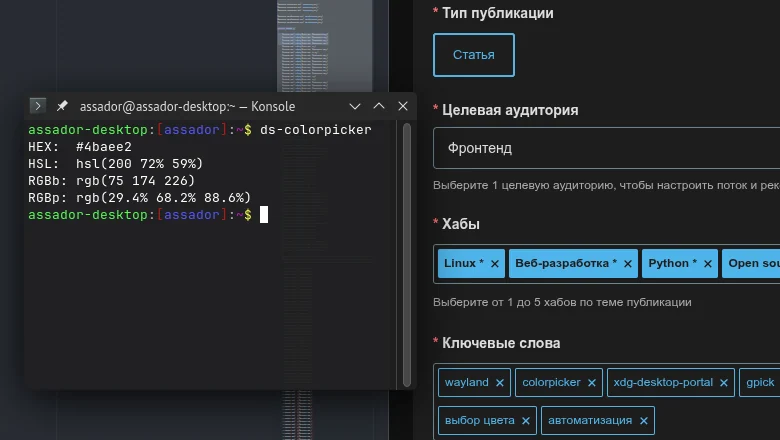Close the Konsole window
Viewport: 780px width, 440px height.
coord(403,106)
